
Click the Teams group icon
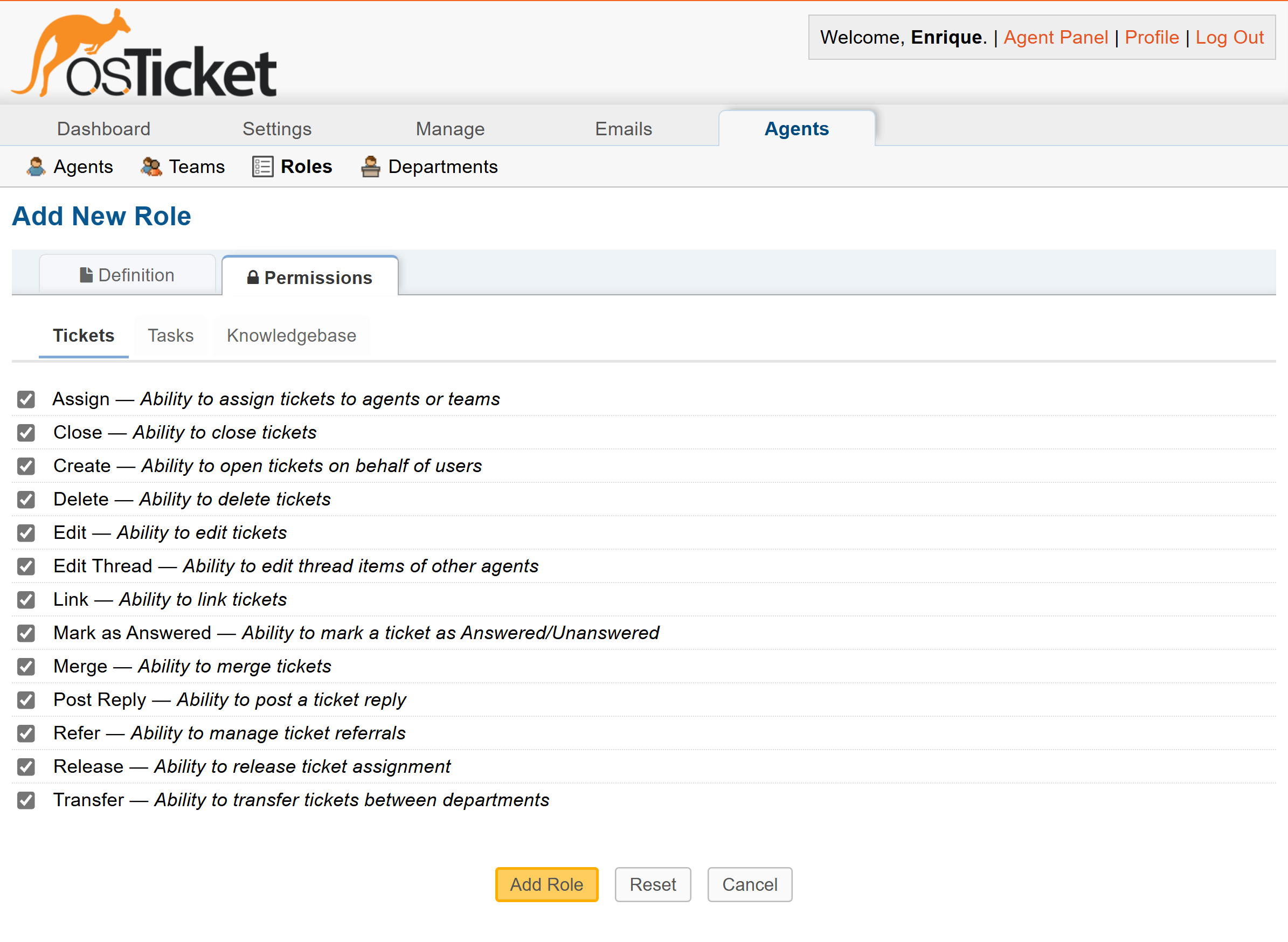tap(151, 167)
